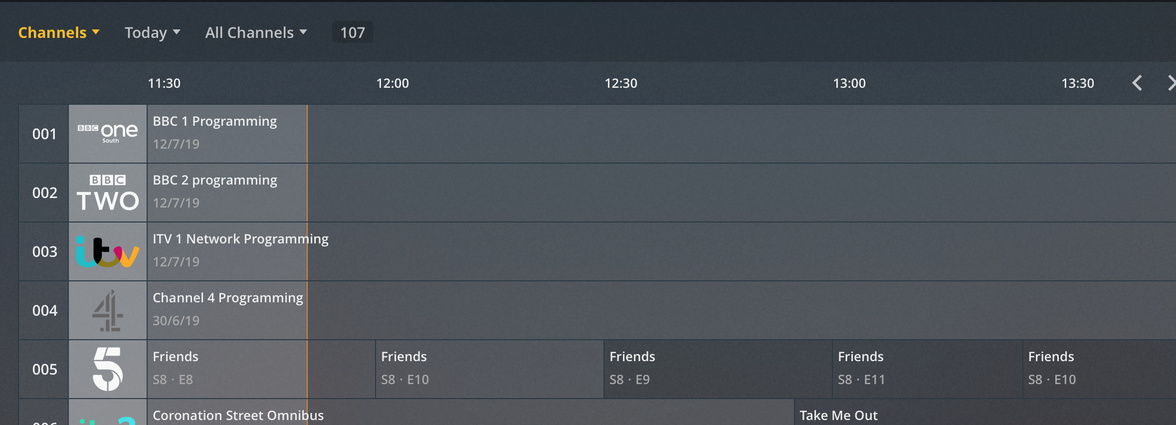Click the 107 channel count badge

352,32
